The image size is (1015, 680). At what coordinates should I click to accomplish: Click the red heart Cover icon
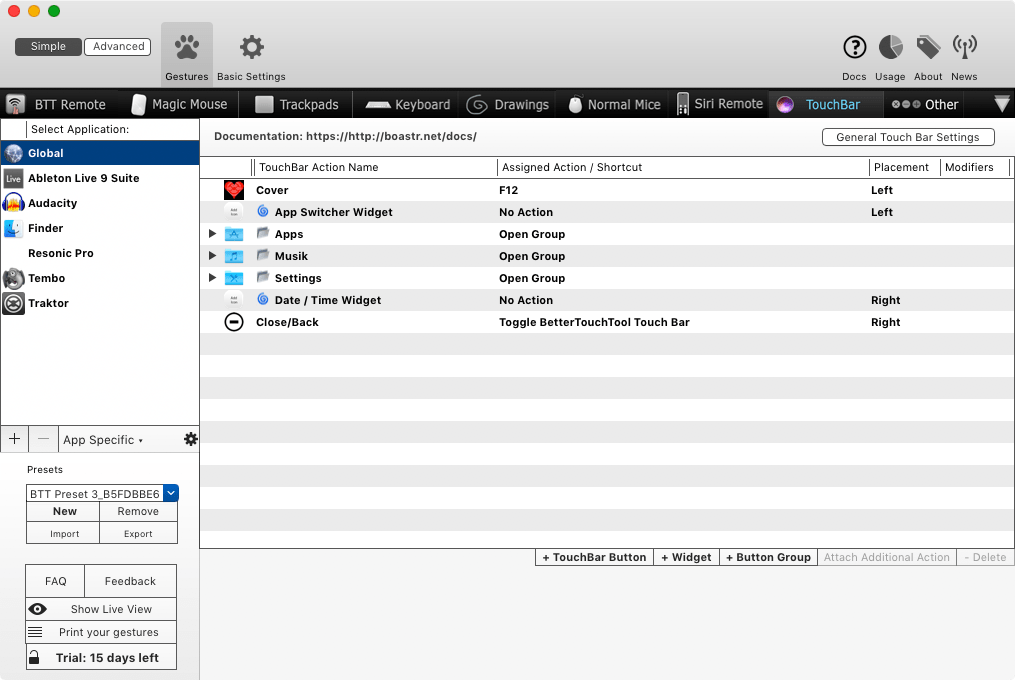point(234,190)
